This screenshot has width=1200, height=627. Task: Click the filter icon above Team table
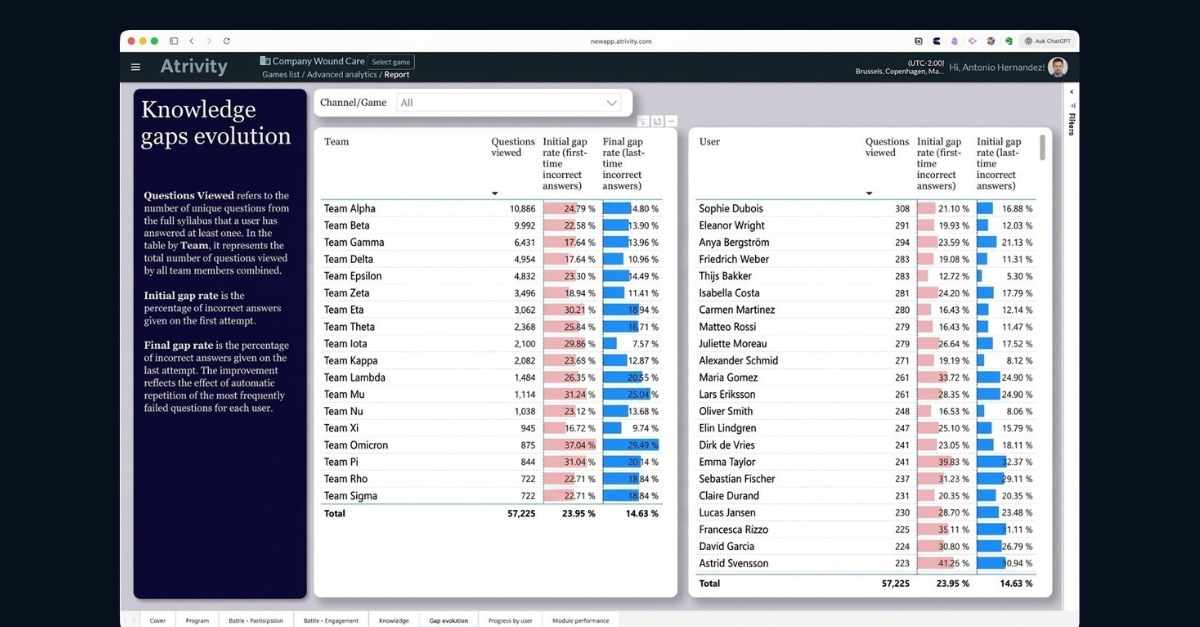pyautogui.click(x=644, y=121)
